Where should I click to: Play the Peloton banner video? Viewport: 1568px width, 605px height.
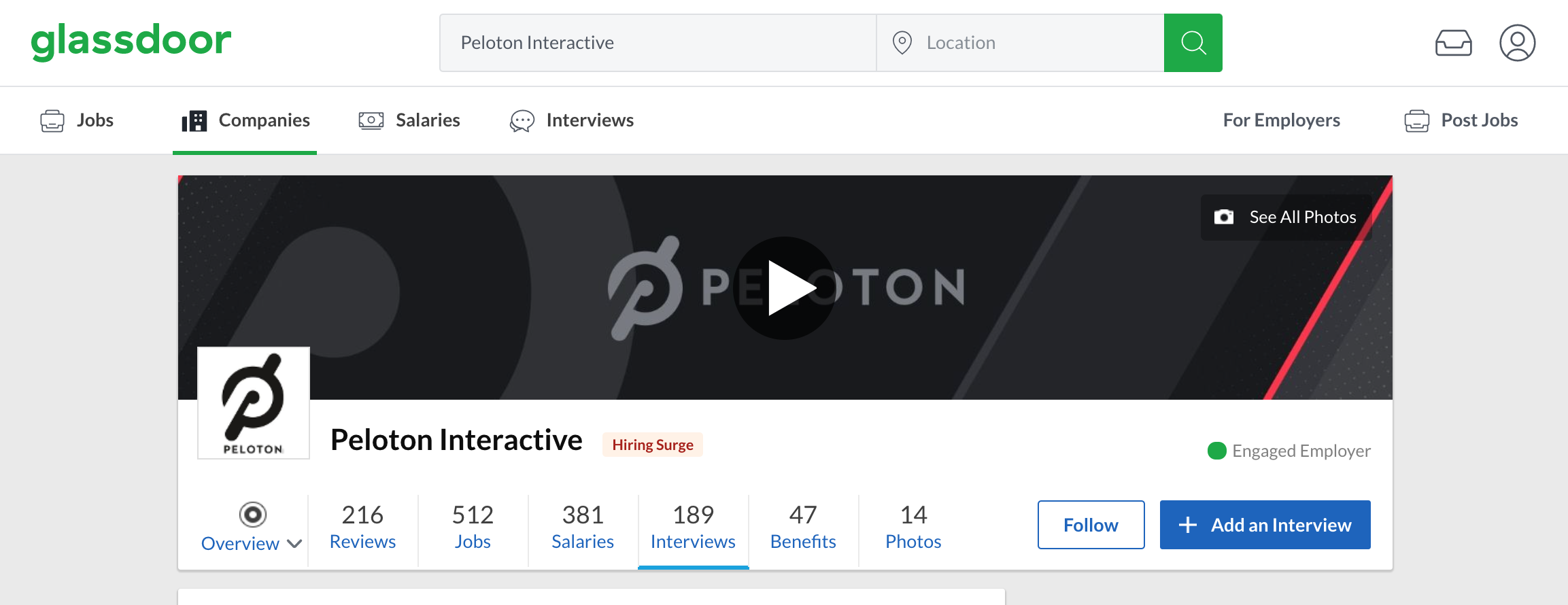[x=785, y=288]
